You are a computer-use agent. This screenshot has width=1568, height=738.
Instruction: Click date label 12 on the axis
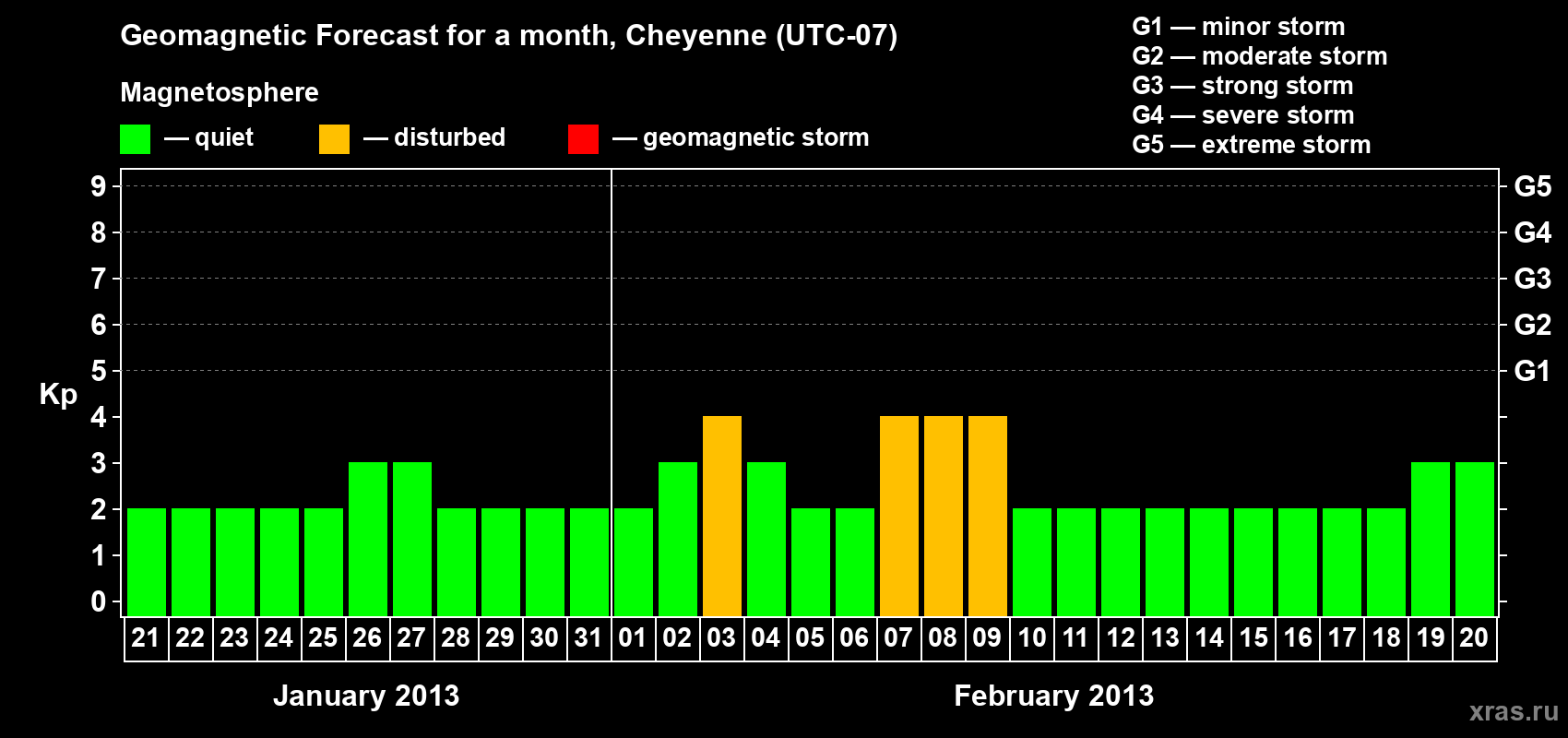click(x=1121, y=637)
